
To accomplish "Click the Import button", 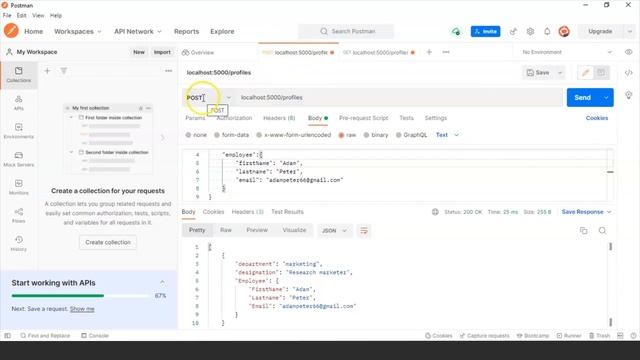I will tap(162, 52).
